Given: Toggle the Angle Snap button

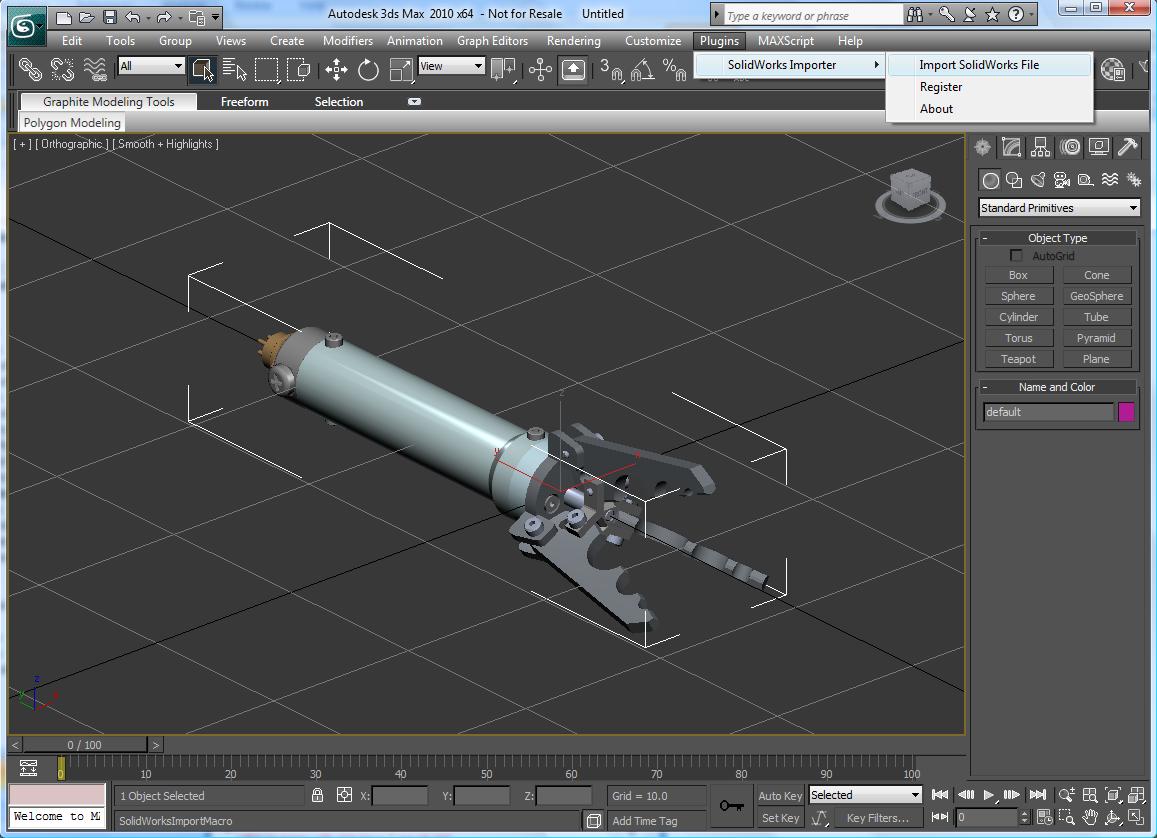Looking at the screenshot, I should pos(642,70).
